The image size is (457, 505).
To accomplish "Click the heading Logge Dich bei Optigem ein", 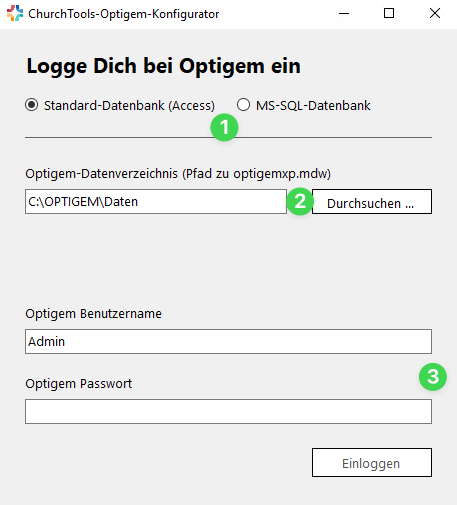I will 164,66.
